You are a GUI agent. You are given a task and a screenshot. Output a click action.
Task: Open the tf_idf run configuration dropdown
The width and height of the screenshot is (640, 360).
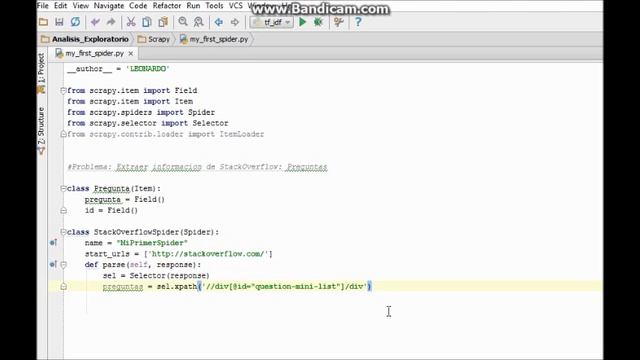[271, 22]
